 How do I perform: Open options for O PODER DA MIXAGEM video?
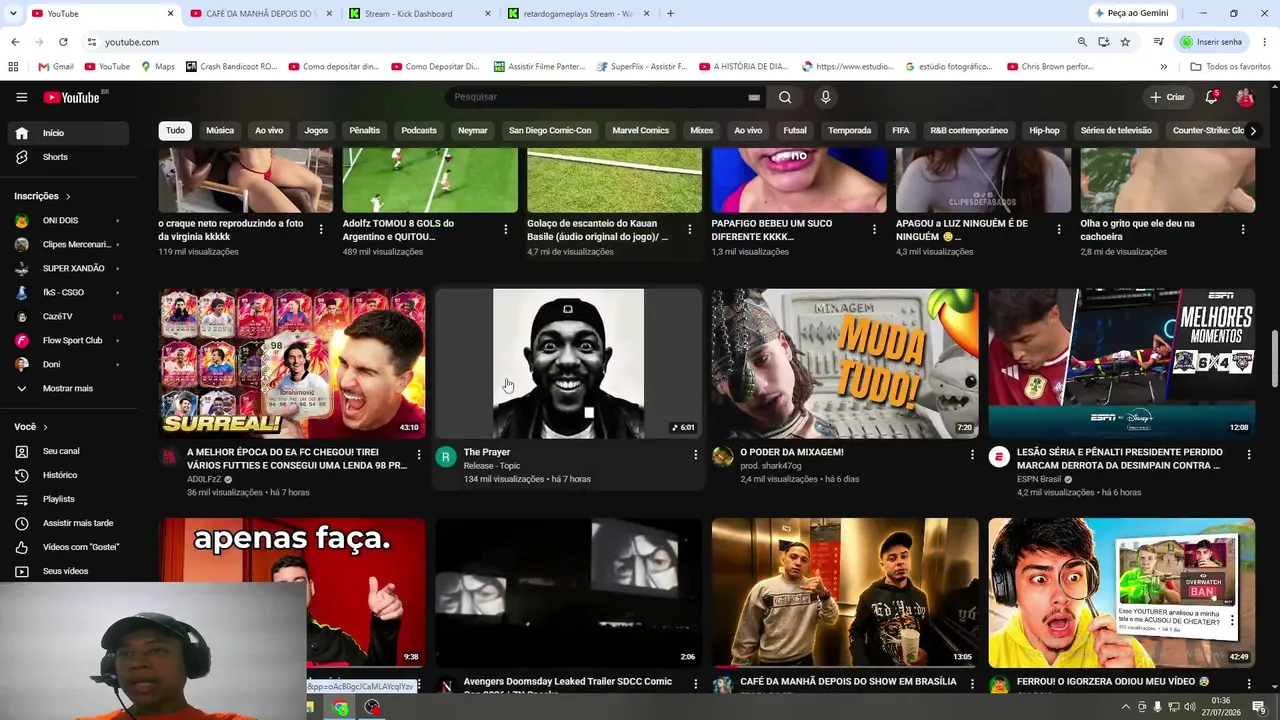(972, 455)
